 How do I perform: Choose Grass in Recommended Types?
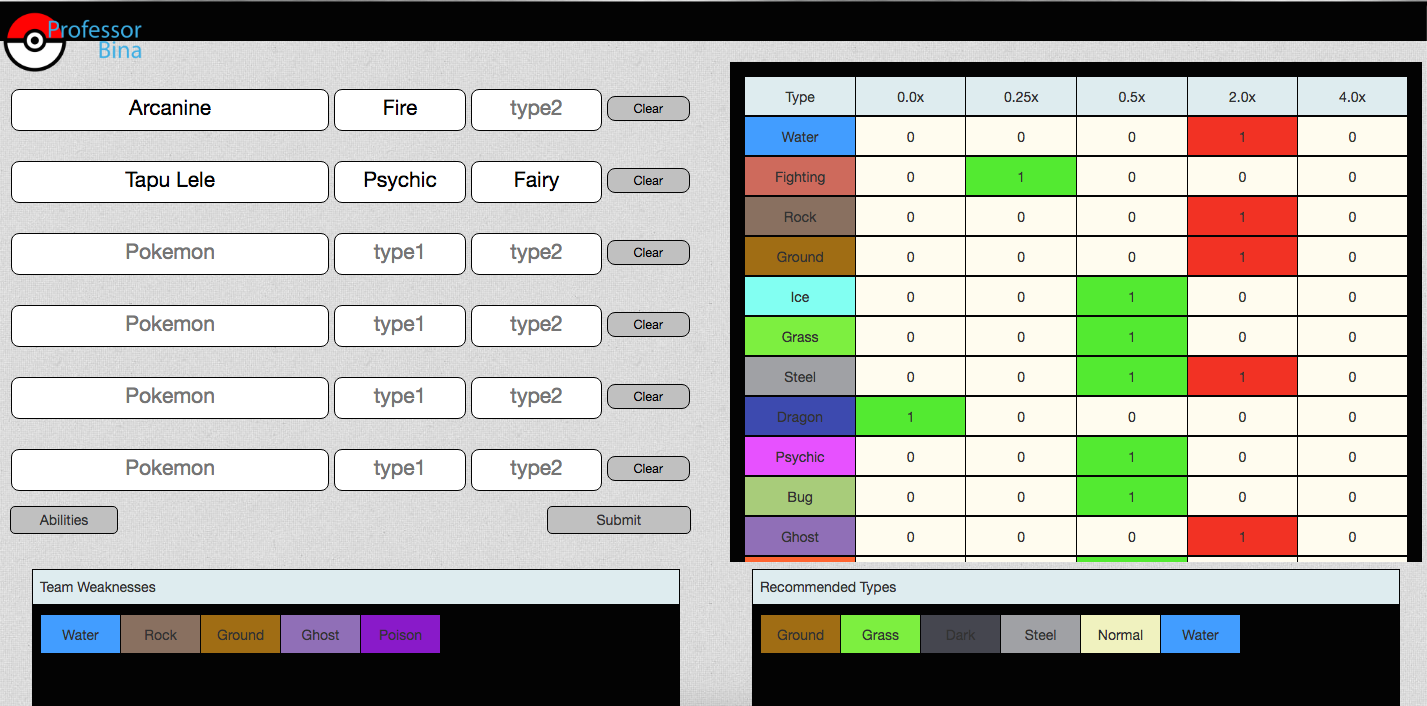tap(880, 635)
